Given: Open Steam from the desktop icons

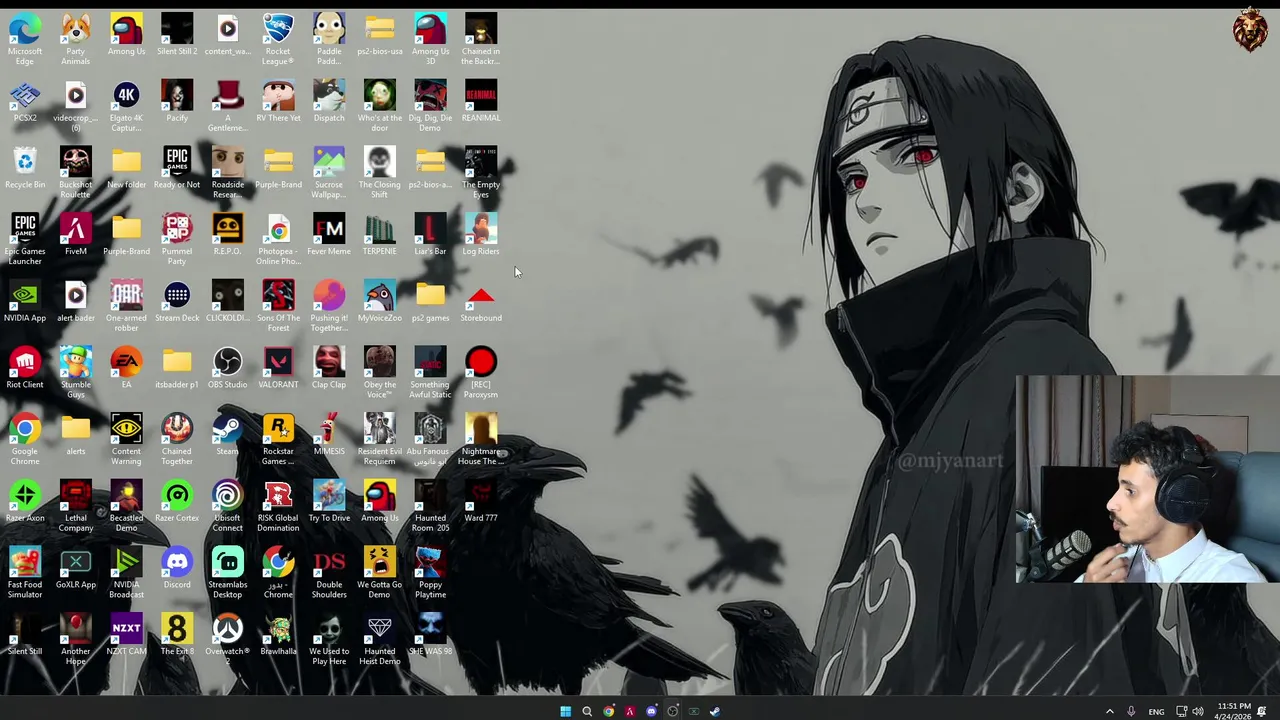Looking at the screenshot, I should [228, 435].
